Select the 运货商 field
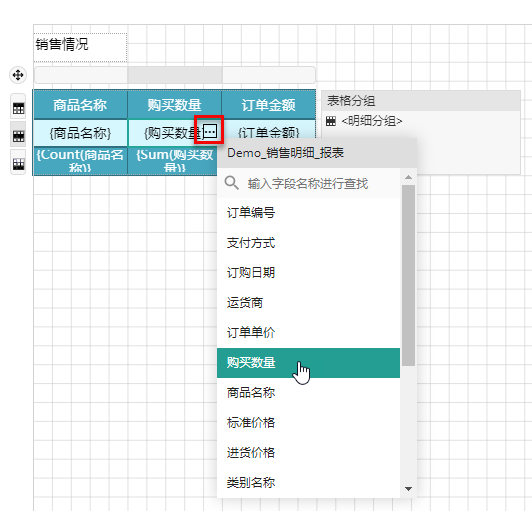532x511 pixels. click(x=308, y=302)
